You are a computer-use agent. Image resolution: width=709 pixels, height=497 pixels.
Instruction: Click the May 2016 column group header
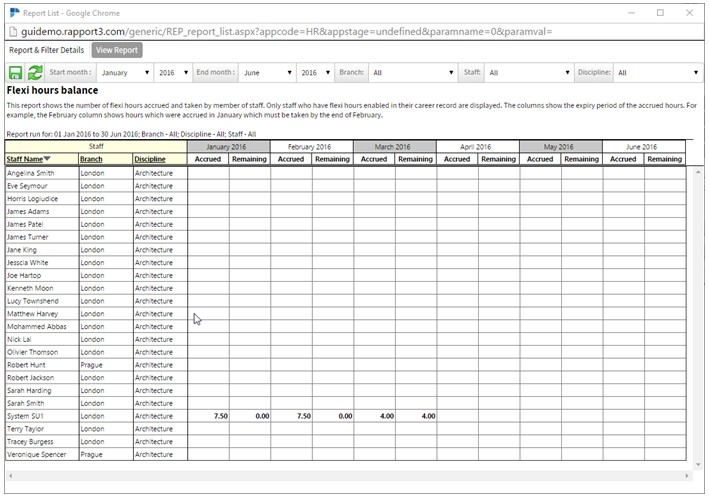(561, 147)
